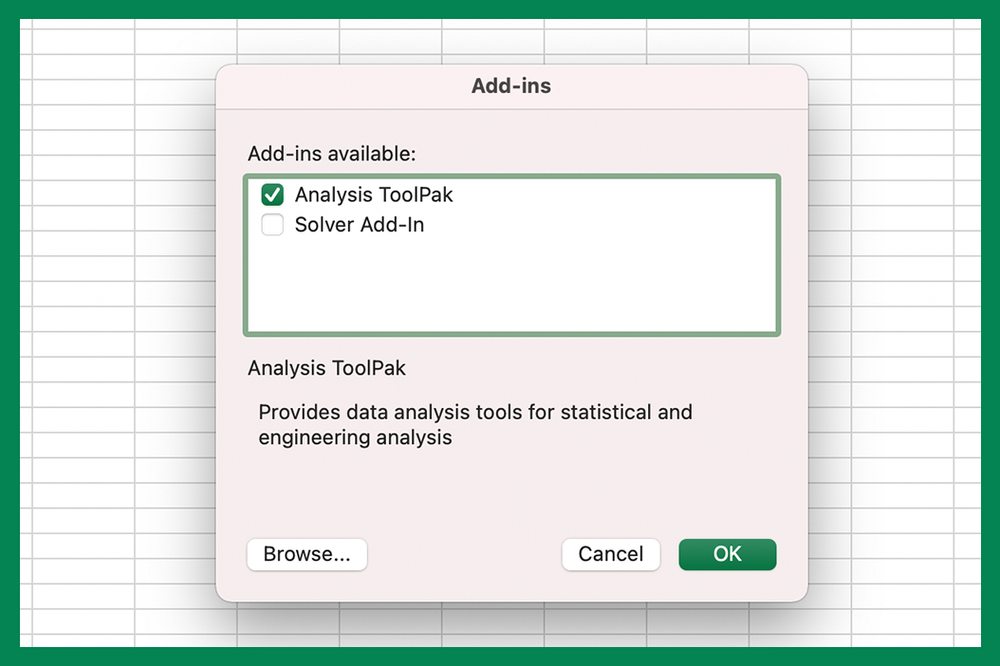Screen dimensions: 1000x666
Task: Uncheck the Analysis ToolPak checkbox
Action: click(x=272, y=194)
